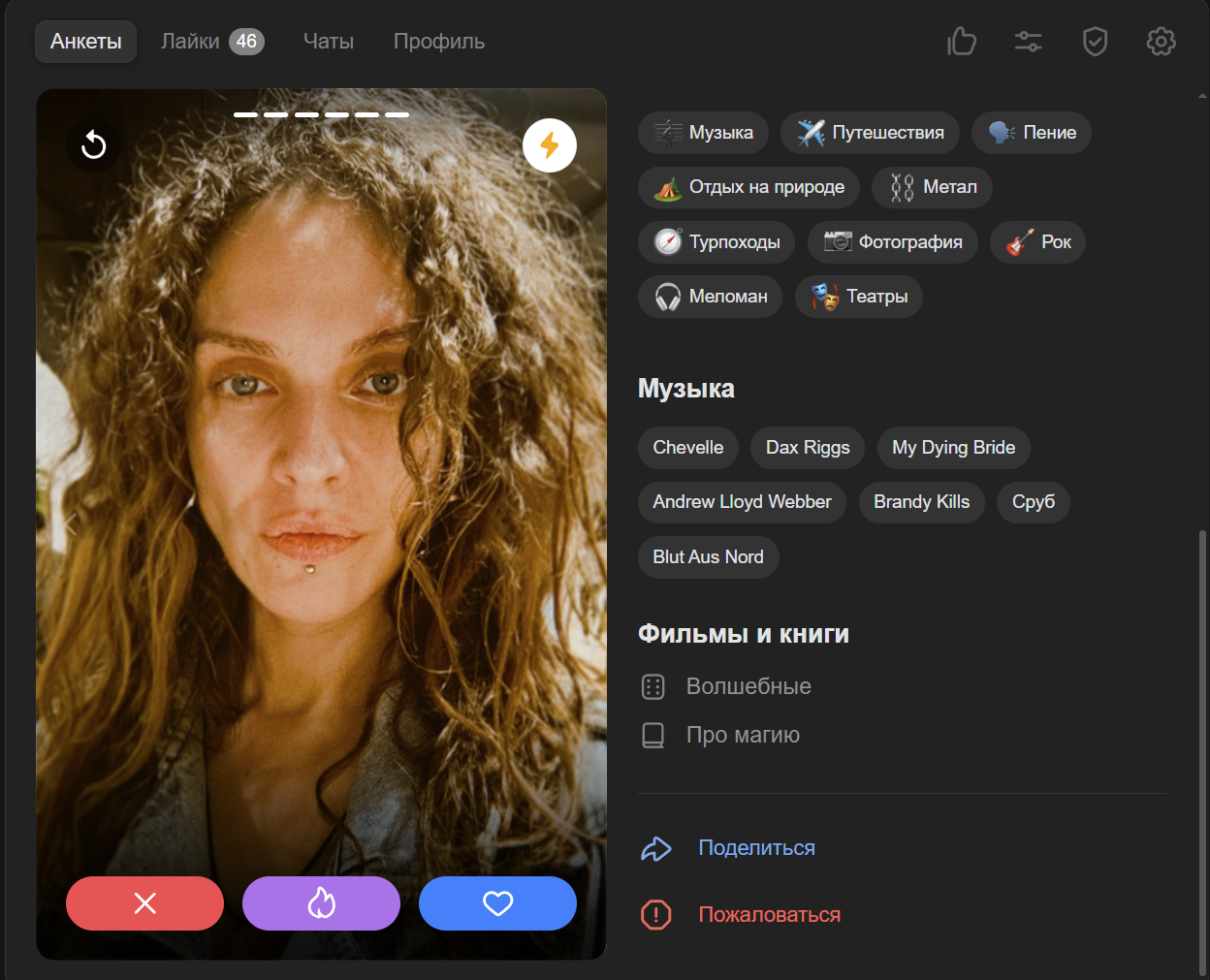Click the Brandy Kills artist chip
This screenshot has height=980, width=1210.
(x=922, y=502)
